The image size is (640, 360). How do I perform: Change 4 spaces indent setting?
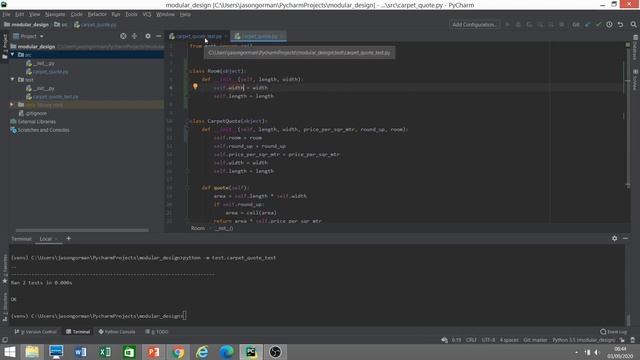pos(509,340)
